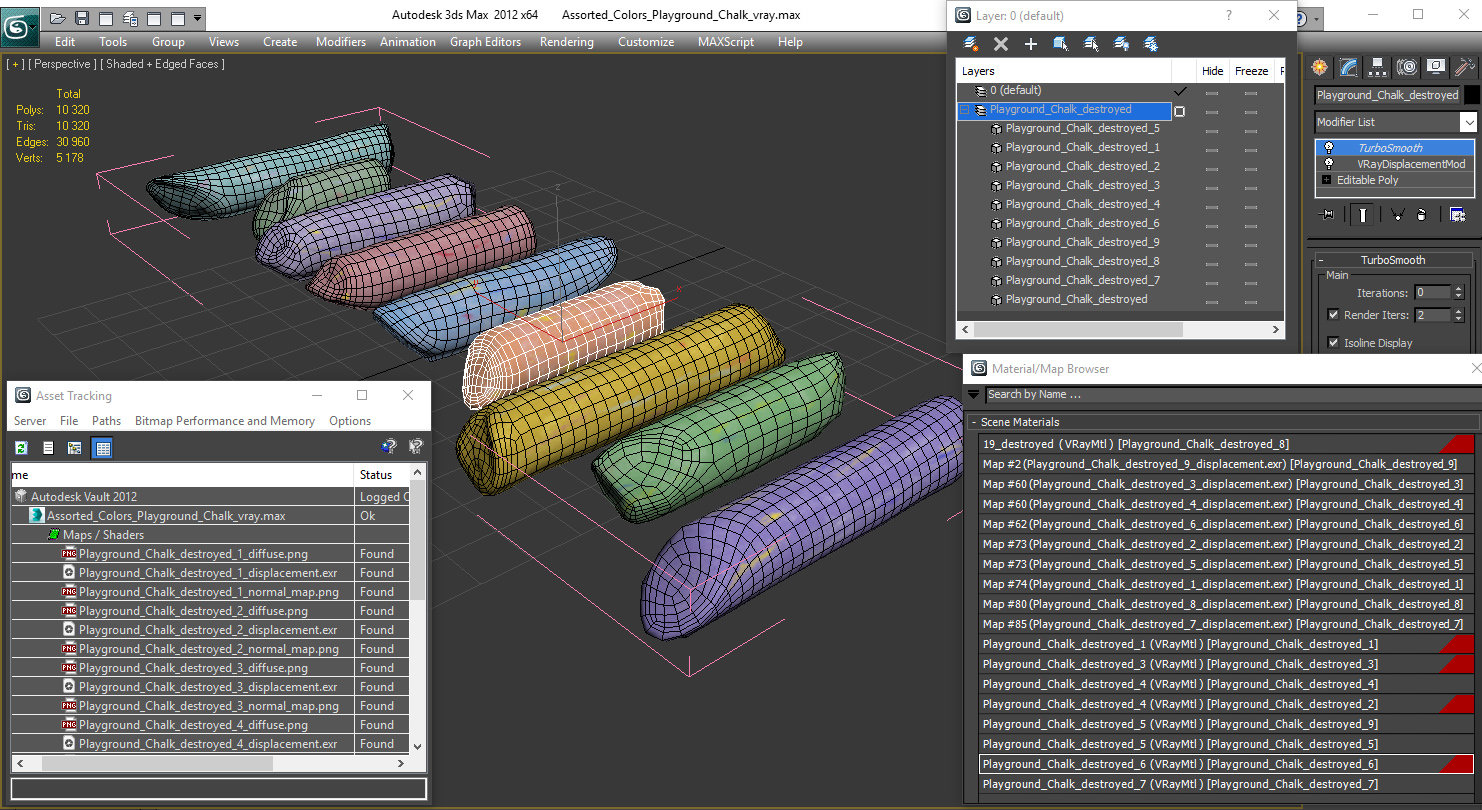The image size is (1482, 810).
Task: Toggle TurboSmooth modifier lightbulb
Action: click(1328, 148)
